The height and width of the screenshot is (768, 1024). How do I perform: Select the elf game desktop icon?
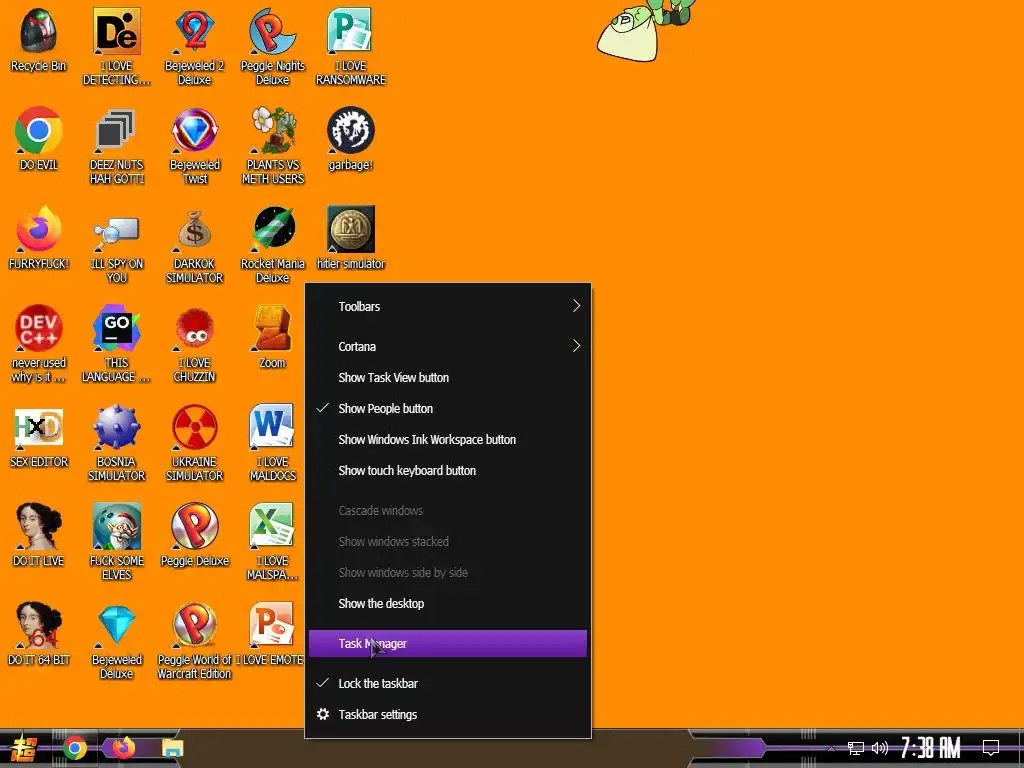pos(116,526)
